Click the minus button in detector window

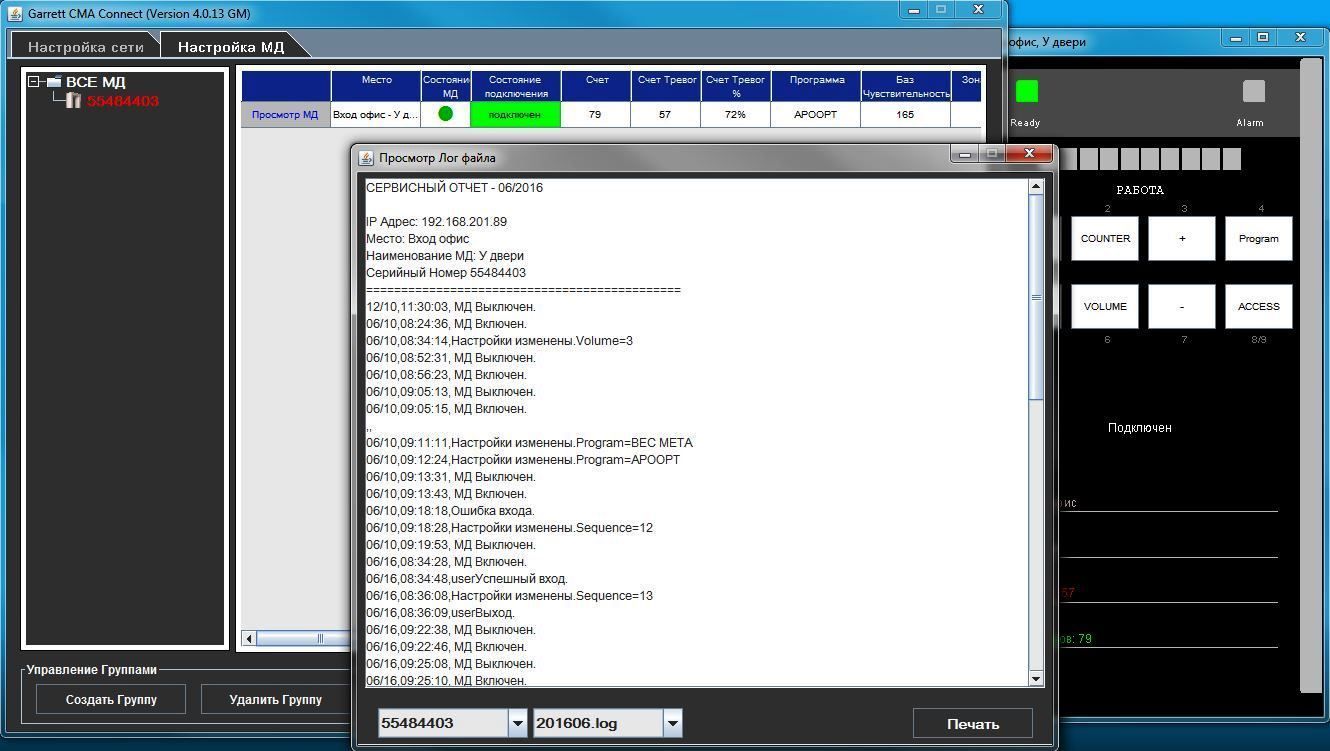point(1182,307)
